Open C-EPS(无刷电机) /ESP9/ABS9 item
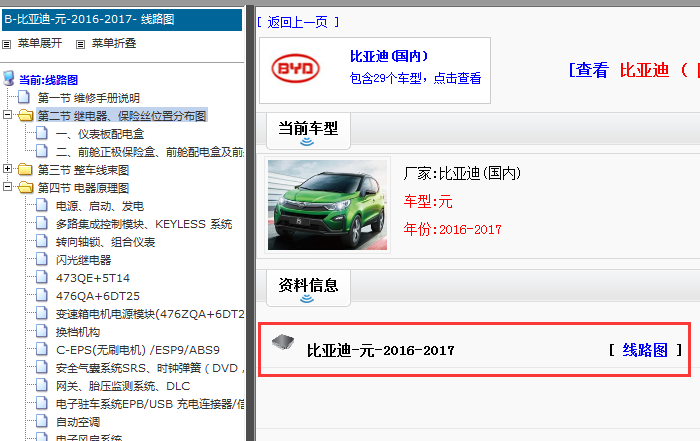The width and height of the screenshot is (700, 441). pos(138,350)
